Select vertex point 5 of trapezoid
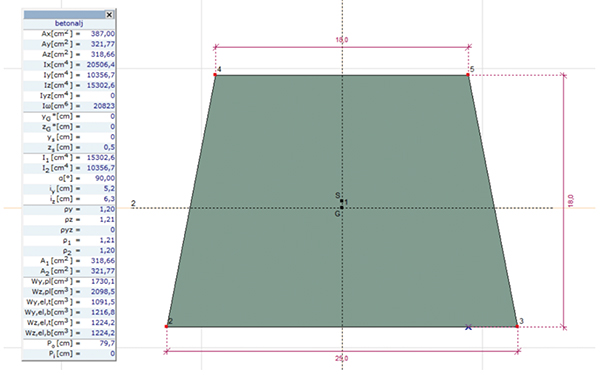Image resolution: width=600 pixels, height=375 pixels. click(468, 75)
